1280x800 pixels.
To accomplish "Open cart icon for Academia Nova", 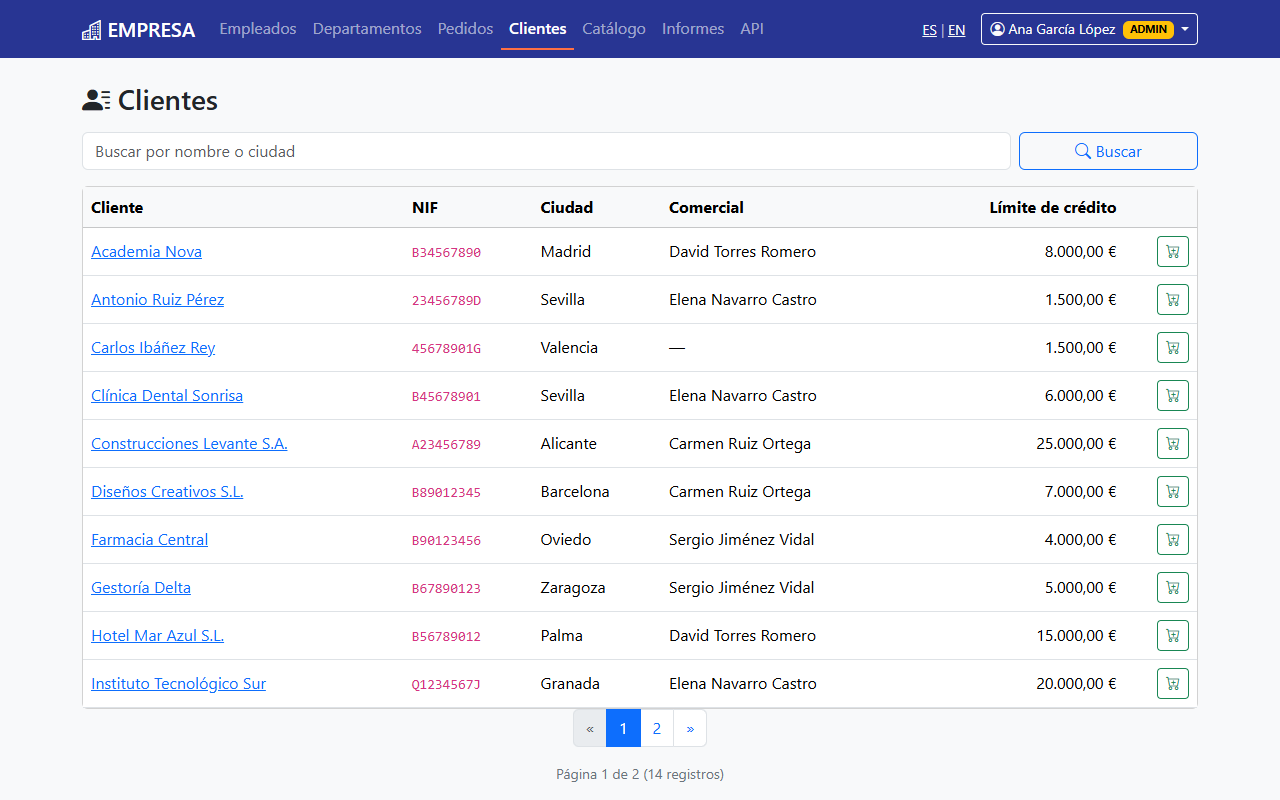I will [x=1172, y=252].
